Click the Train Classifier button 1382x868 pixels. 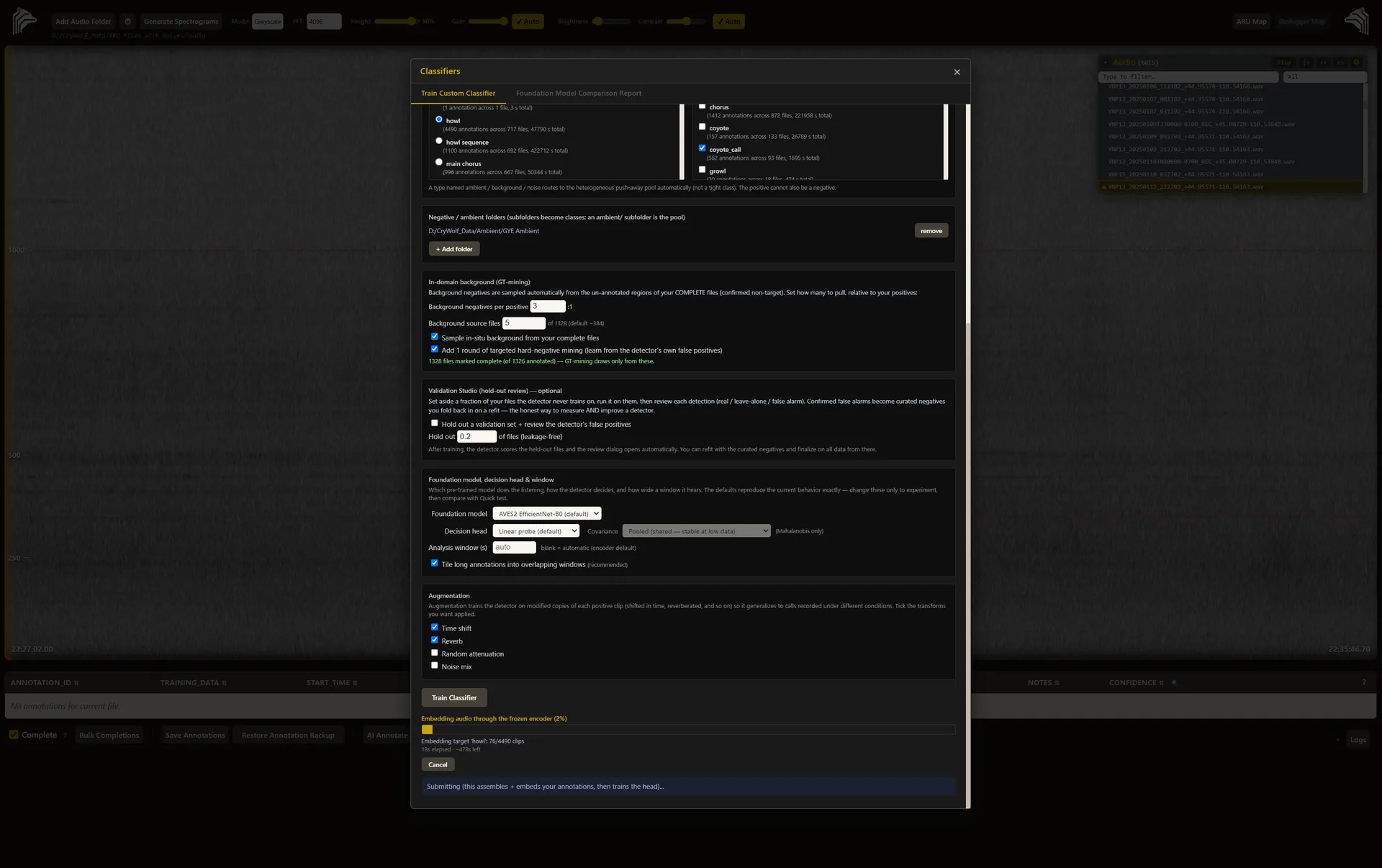click(454, 697)
